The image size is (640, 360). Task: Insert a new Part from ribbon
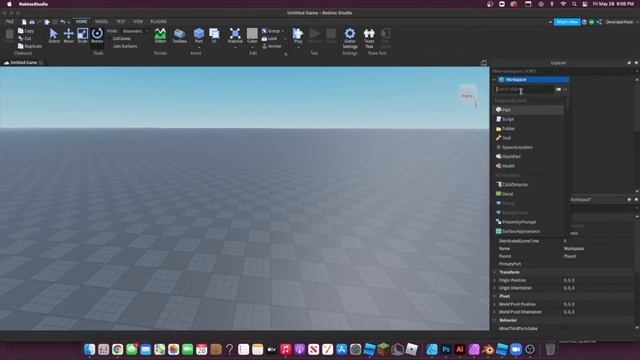(x=199, y=34)
